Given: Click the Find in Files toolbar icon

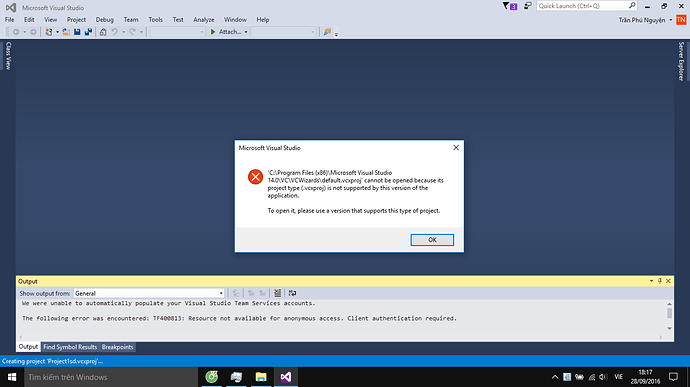Looking at the screenshot, I should click(x=327, y=32).
